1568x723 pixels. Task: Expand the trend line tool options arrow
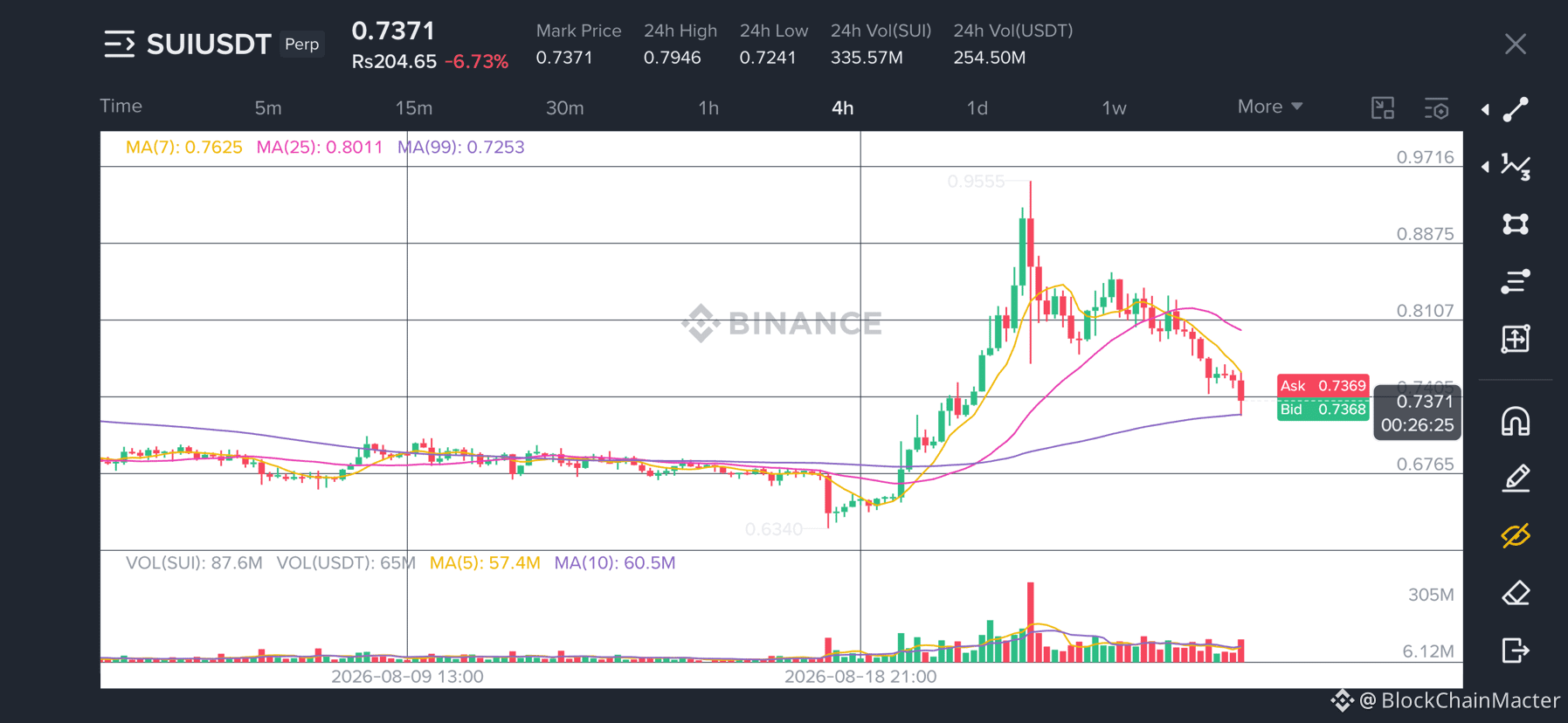click(x=1485, y=109)
